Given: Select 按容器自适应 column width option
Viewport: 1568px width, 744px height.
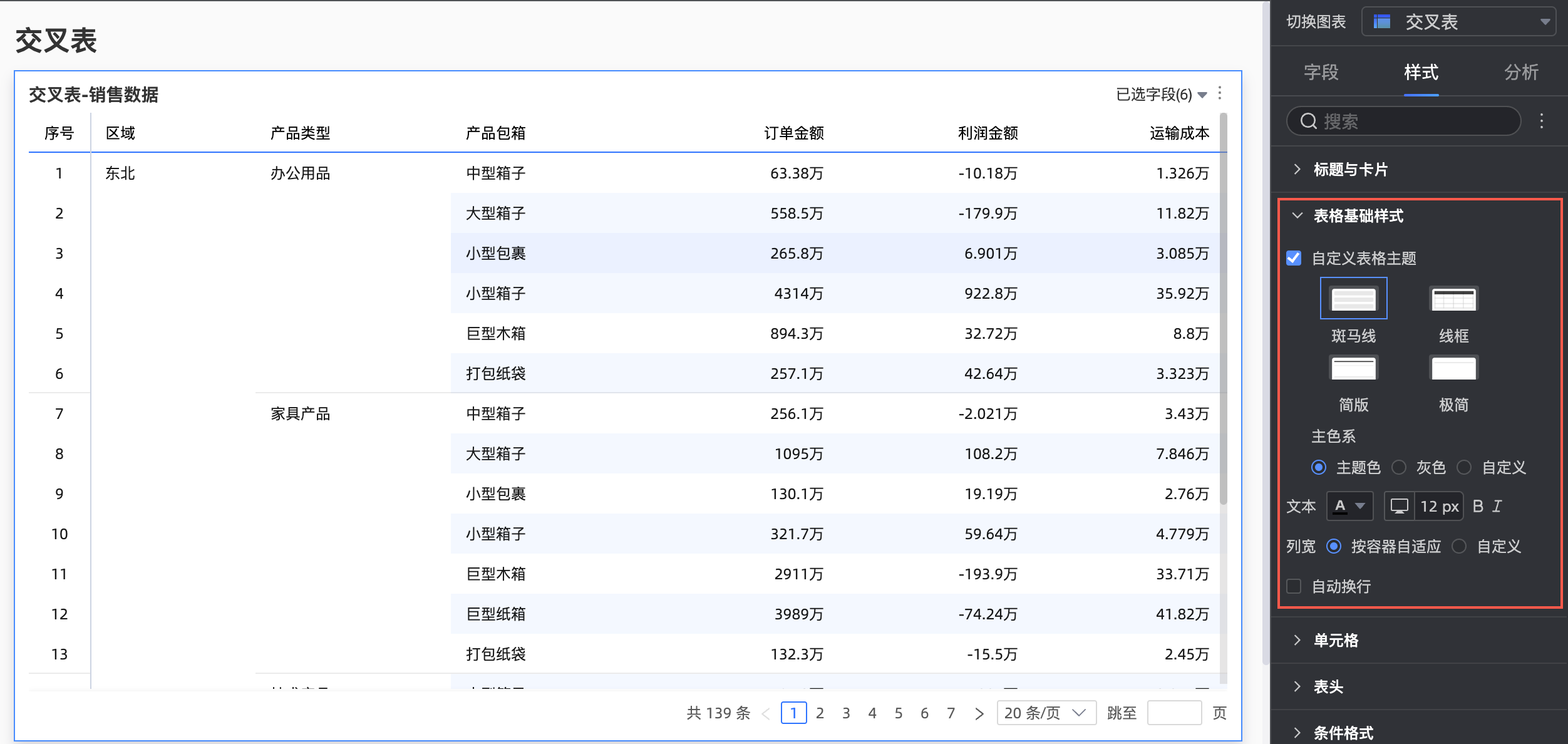Looking at the screenshot, I should point(1334,546).
